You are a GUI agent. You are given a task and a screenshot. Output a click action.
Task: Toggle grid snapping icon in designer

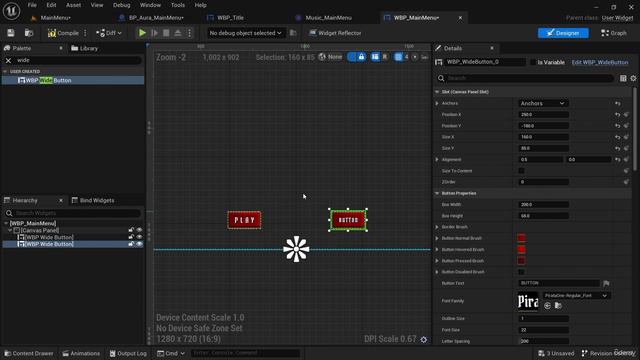pos(398,57)
